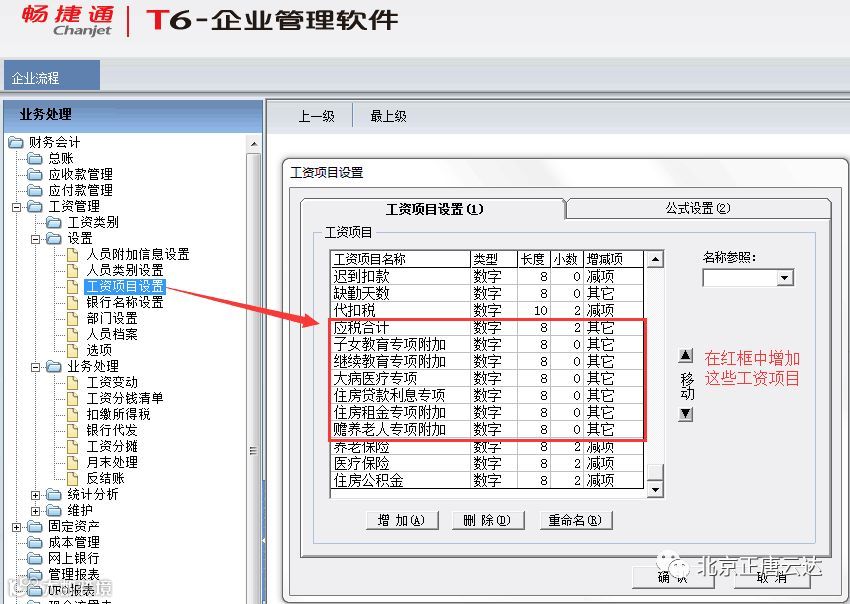Select the 缺勤天数 salary item row

click(487, 293)
